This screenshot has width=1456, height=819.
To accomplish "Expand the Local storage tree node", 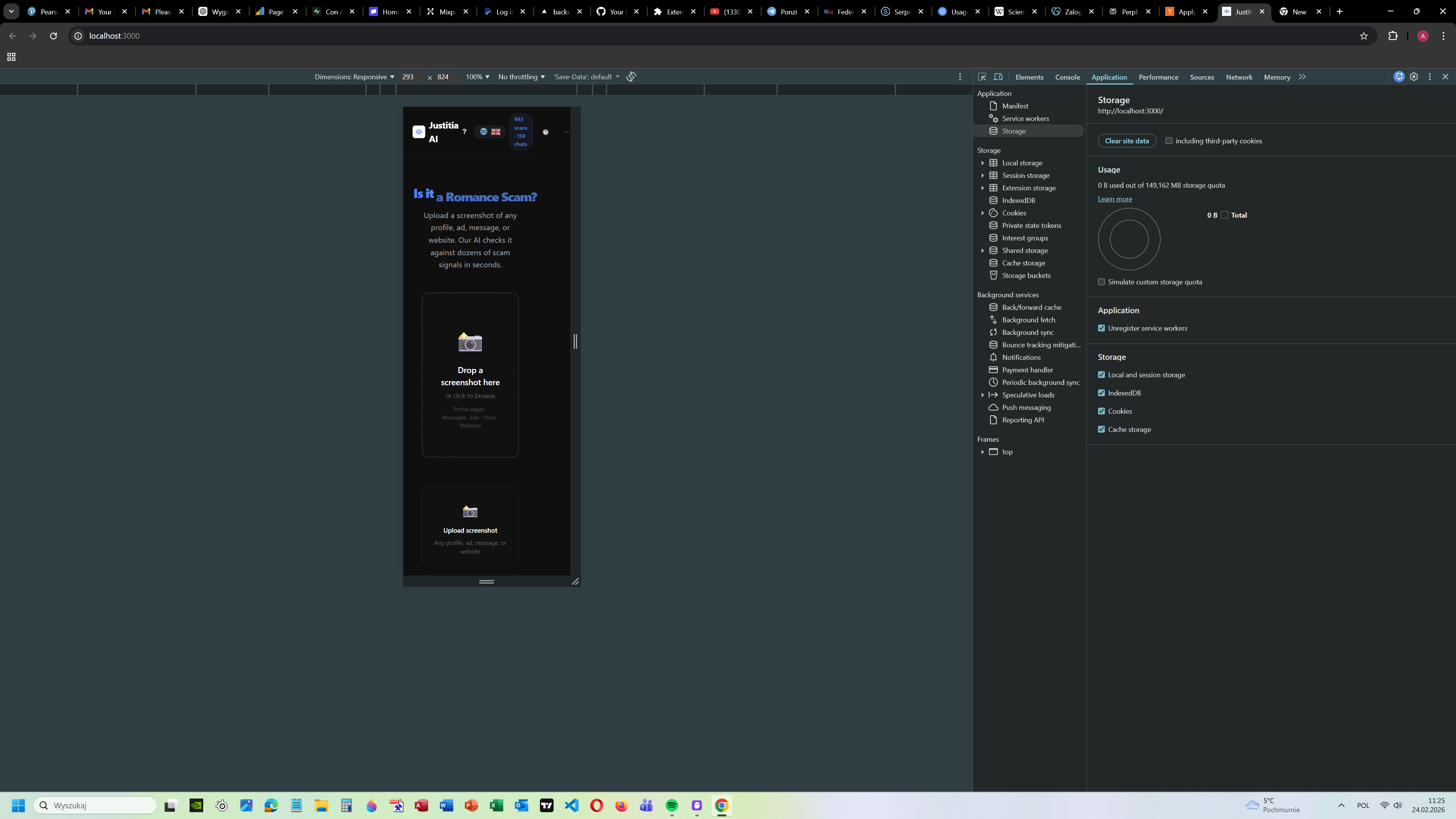I will point(982,163).
